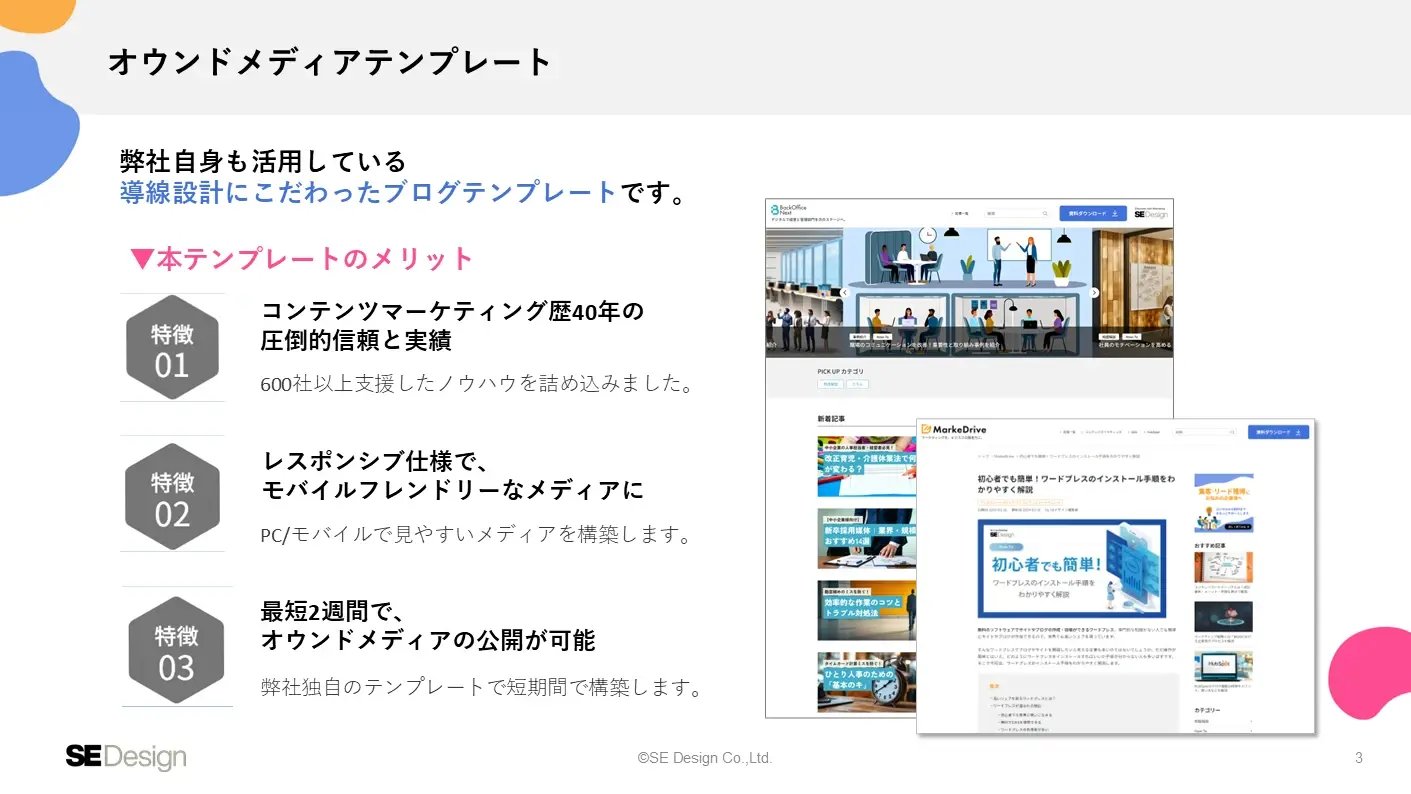Go to previous carousel slide arrow

point(844,292)
